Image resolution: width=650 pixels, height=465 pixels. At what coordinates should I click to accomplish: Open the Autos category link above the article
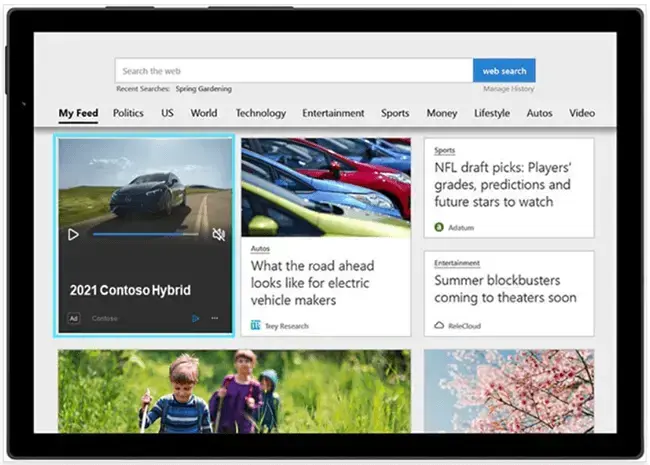tap(260, 249)
